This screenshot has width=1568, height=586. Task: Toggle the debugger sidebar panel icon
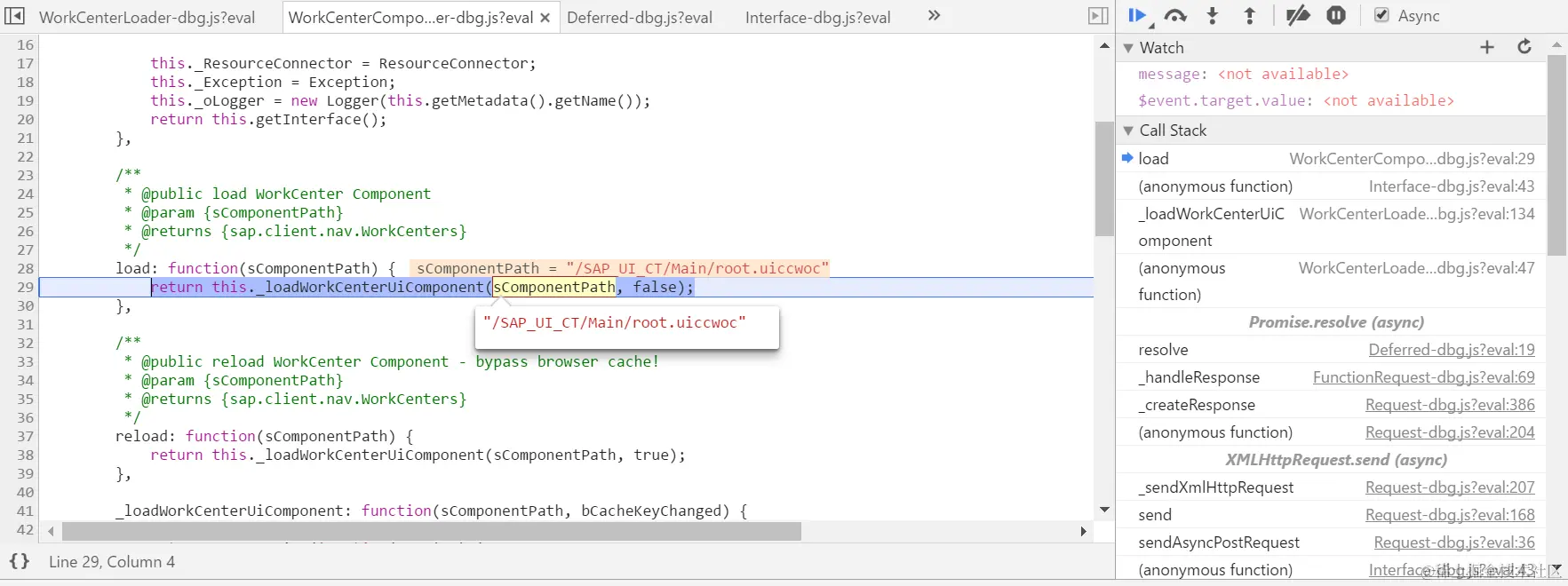coord(1098,16)
